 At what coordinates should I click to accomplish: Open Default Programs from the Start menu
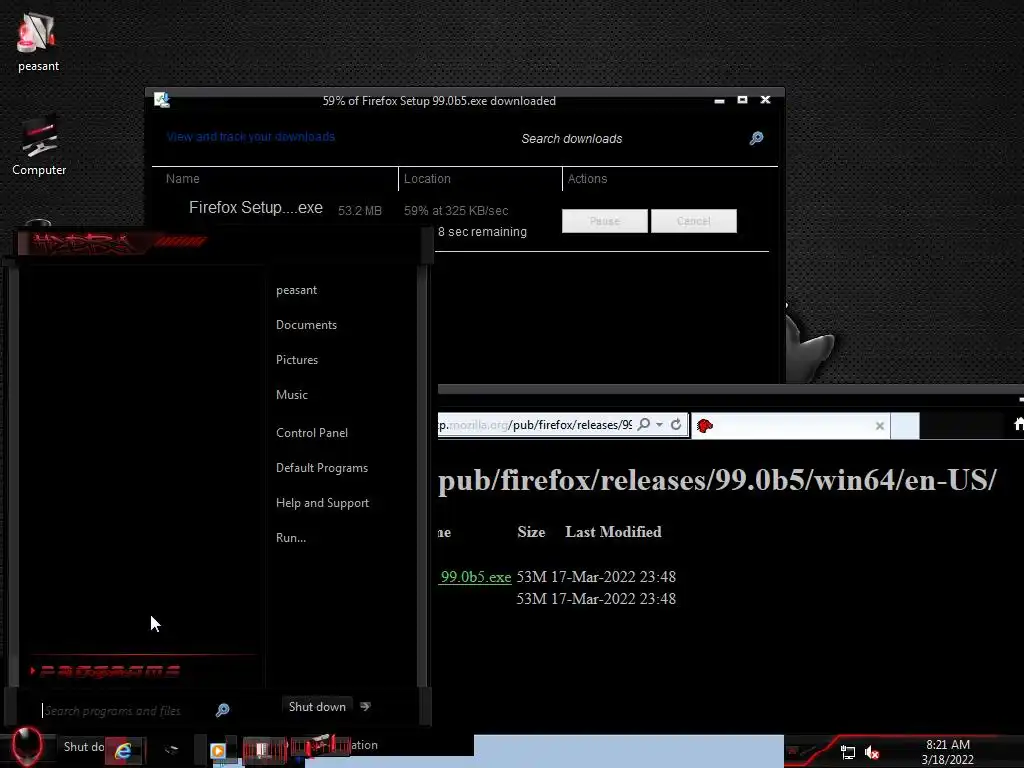[x=322, y=468]
